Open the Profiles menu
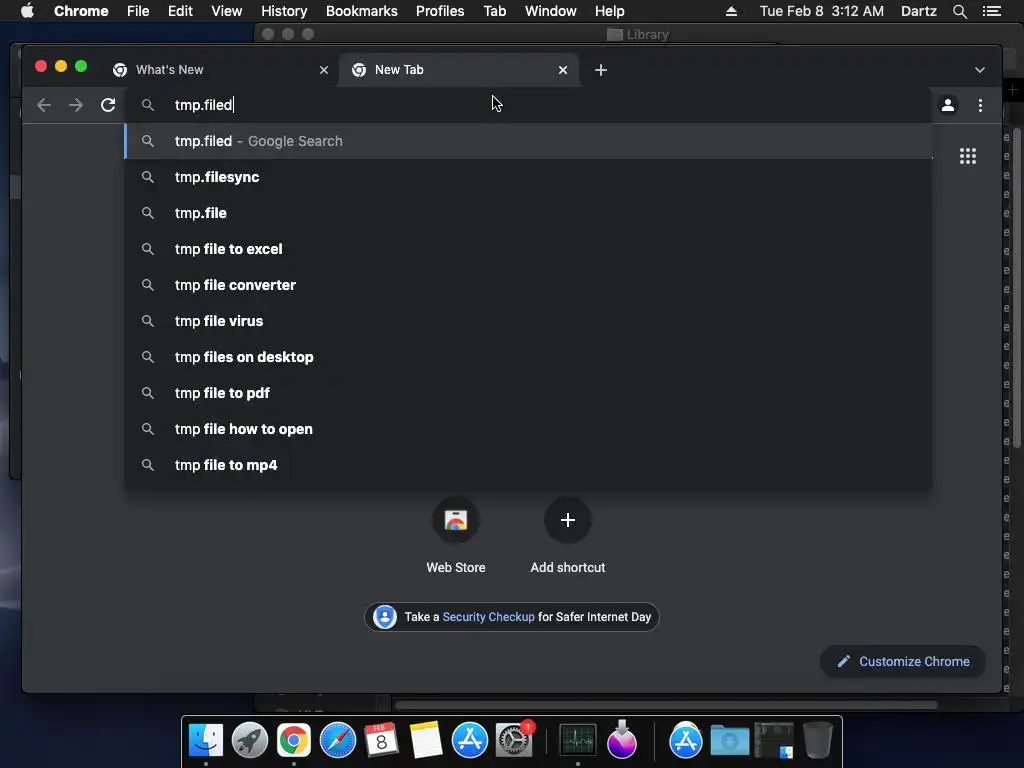1024x768 pixels. 440,11
